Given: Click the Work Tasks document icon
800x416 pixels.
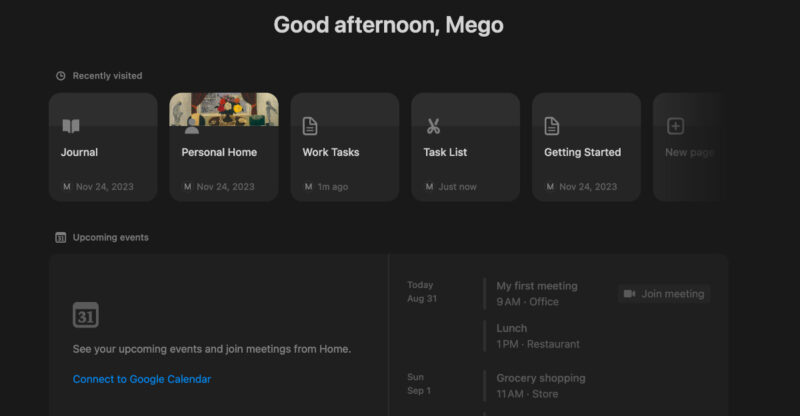Looking at the screenshot, I should tap(311, 126).
